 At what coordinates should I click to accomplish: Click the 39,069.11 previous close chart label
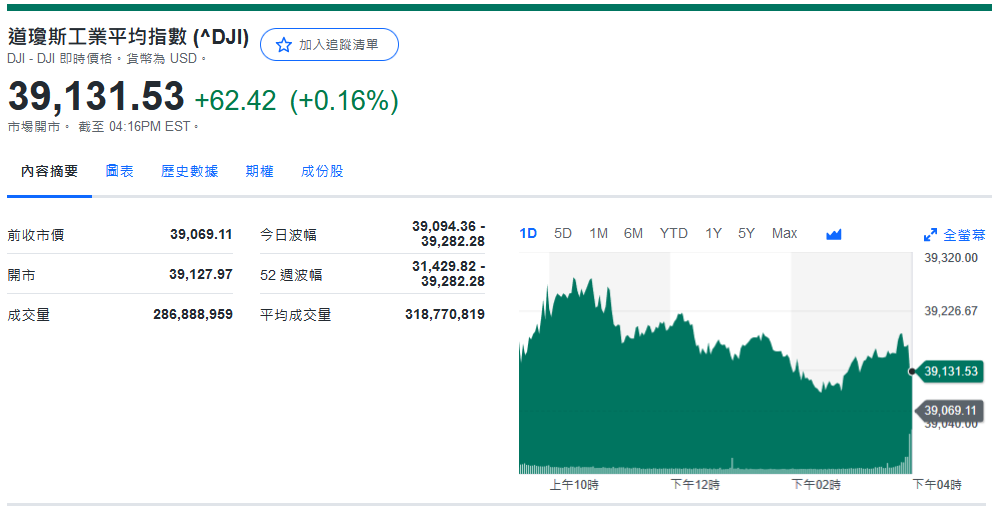pos(951,410)
